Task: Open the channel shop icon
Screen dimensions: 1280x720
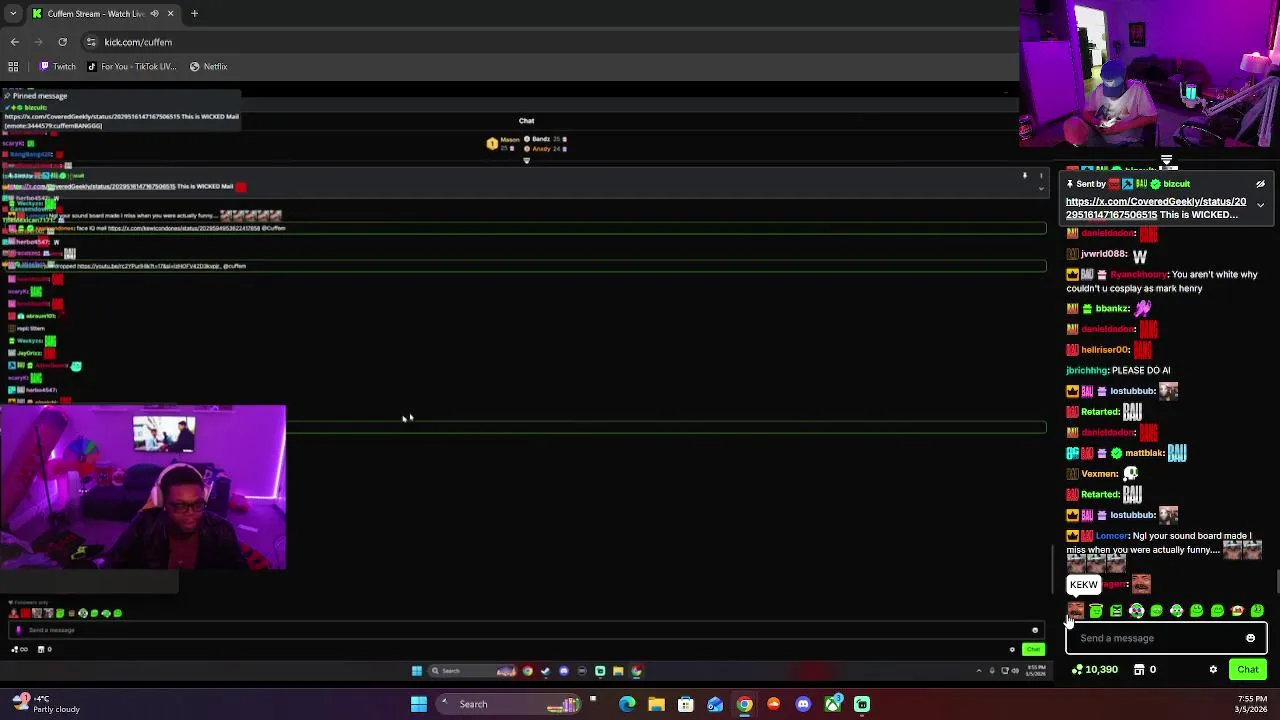Action: [1139, 669]
